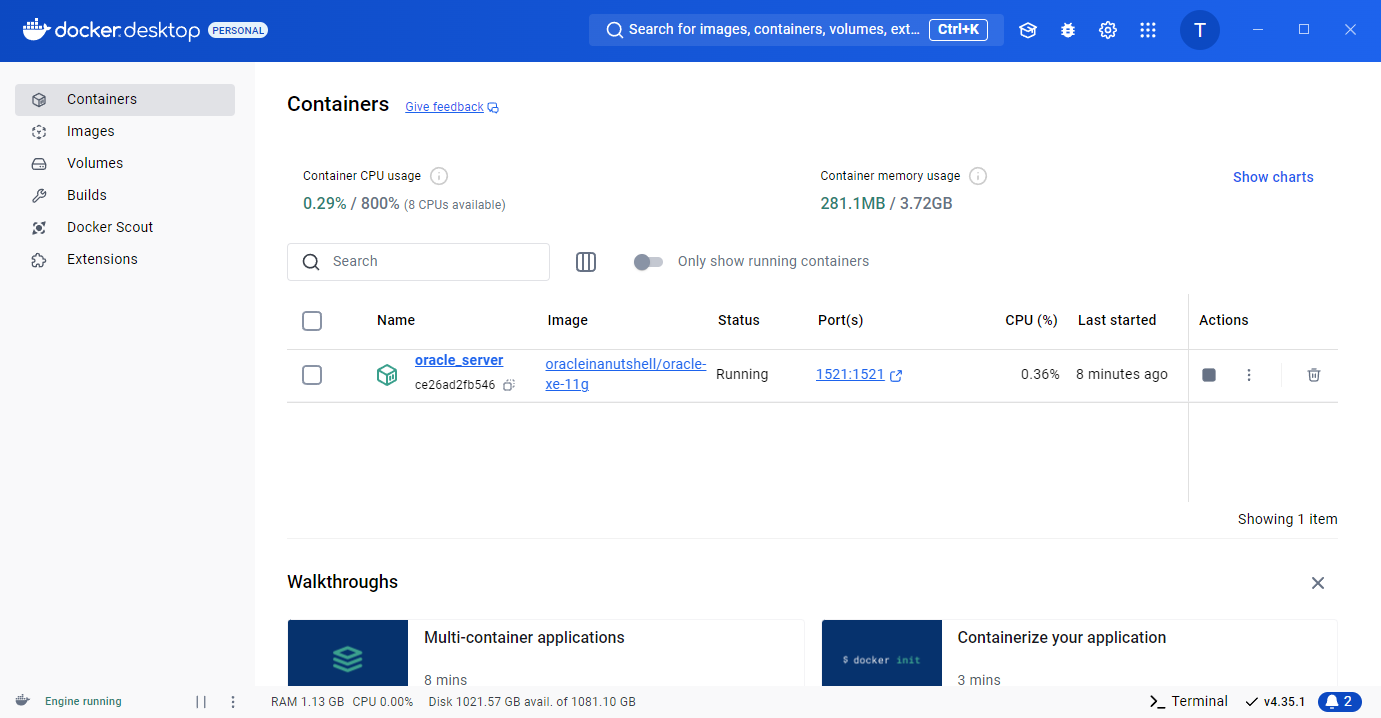Open Docker Scout in sidebar

[x=125, y=228]
